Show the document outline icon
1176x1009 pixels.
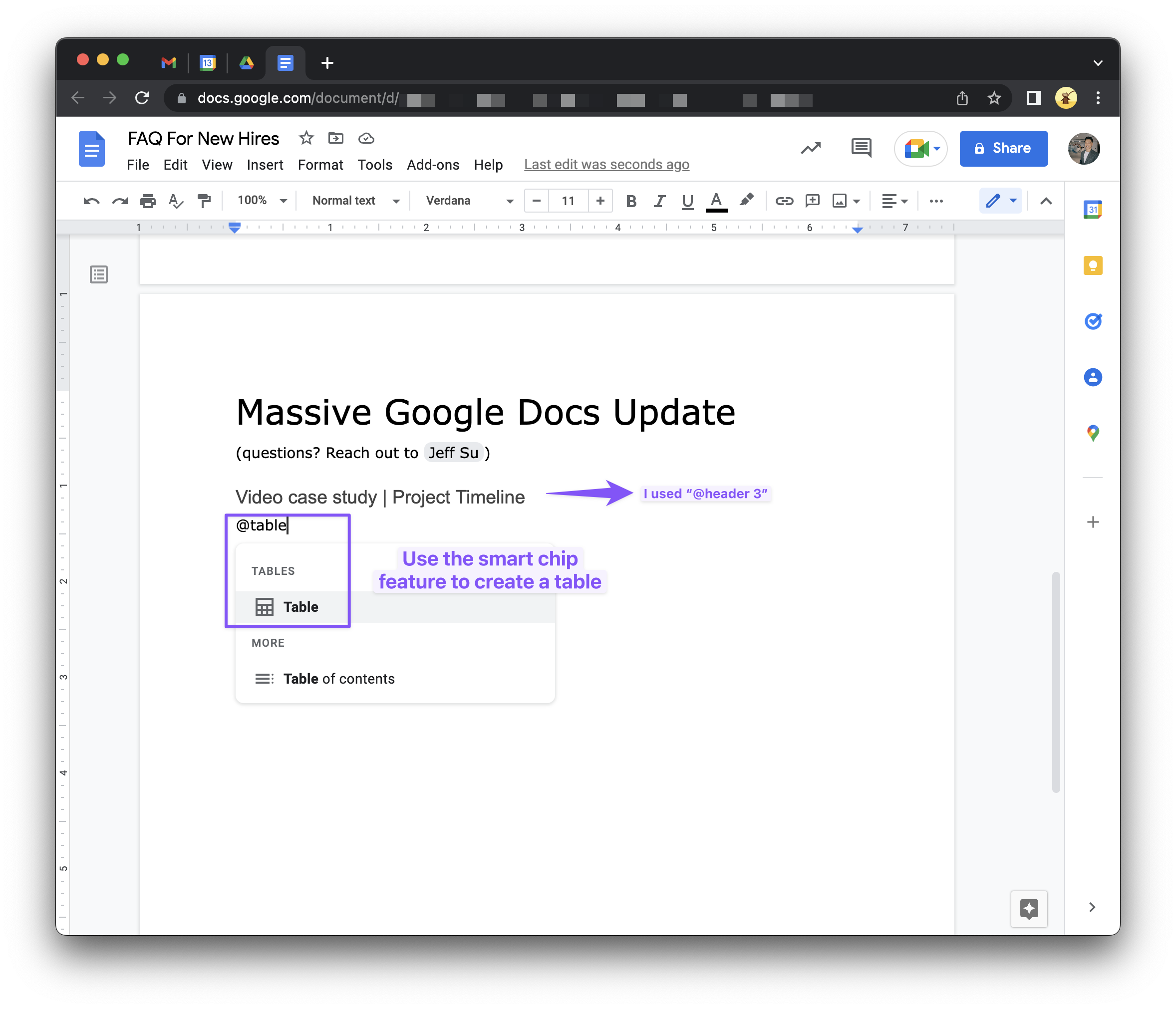coord(99,274)
